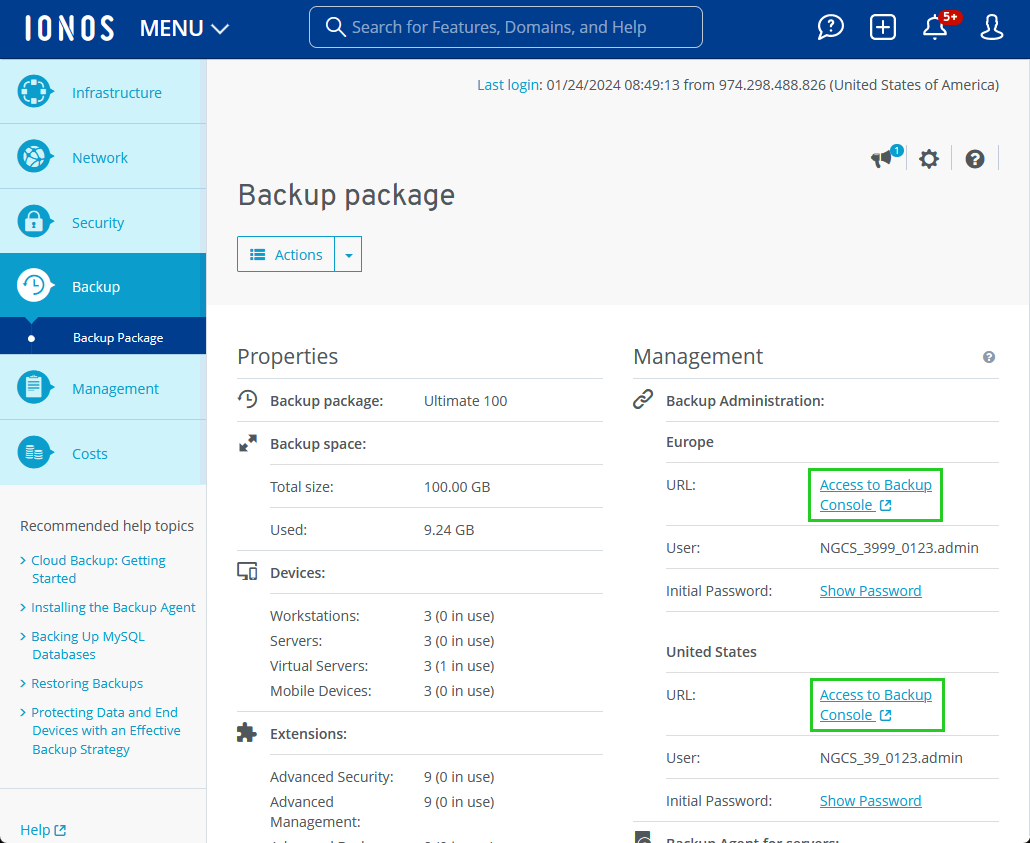1030x843 pixels.
Task: Open settings gear icon
Action: tap(929, 159)
